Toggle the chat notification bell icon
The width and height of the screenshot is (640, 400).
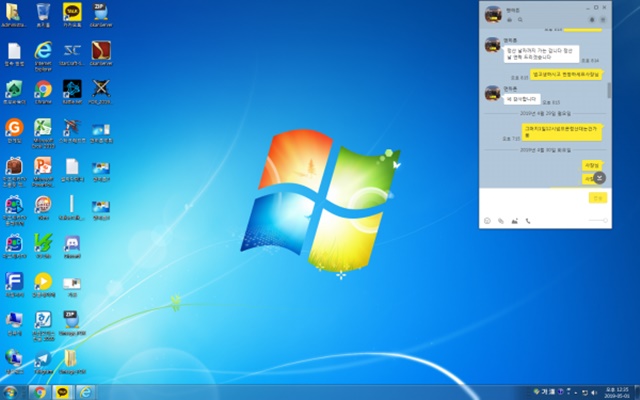(592, 20)
